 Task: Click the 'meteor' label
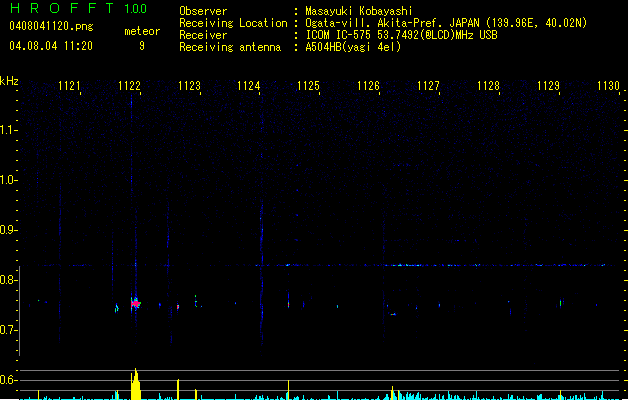click(142, 31)
